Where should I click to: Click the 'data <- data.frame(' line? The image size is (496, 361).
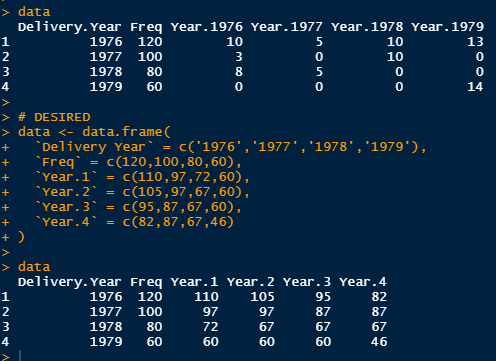click(94, 132)
